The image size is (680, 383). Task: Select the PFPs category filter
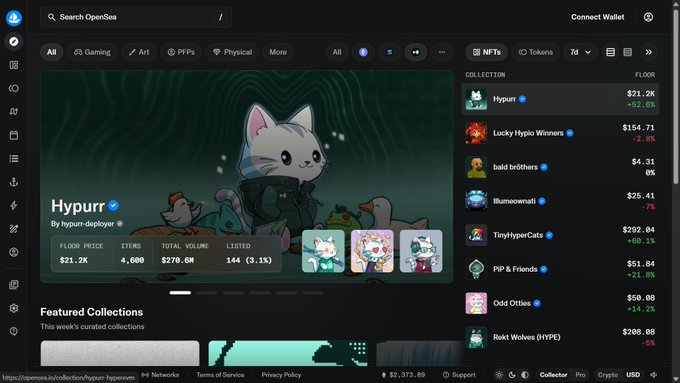point(181,52)
